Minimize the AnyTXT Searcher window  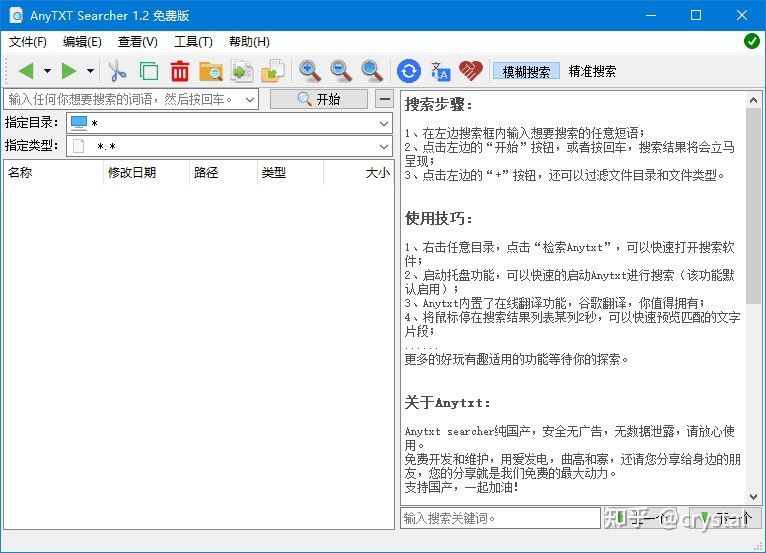pos(651,15)
